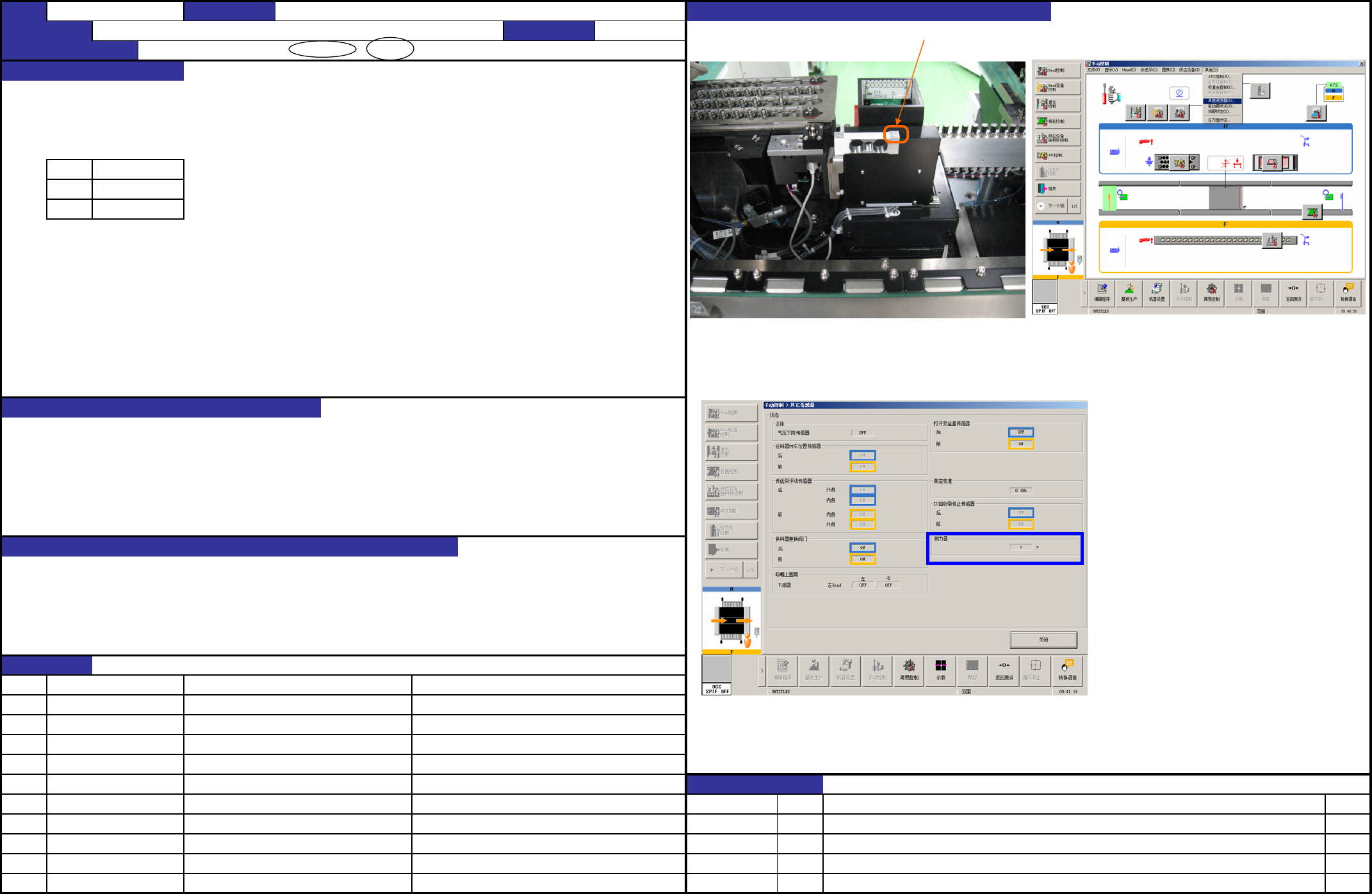Click 转换语言 language switch in upper toolbar

click(x=1348, y=293)
